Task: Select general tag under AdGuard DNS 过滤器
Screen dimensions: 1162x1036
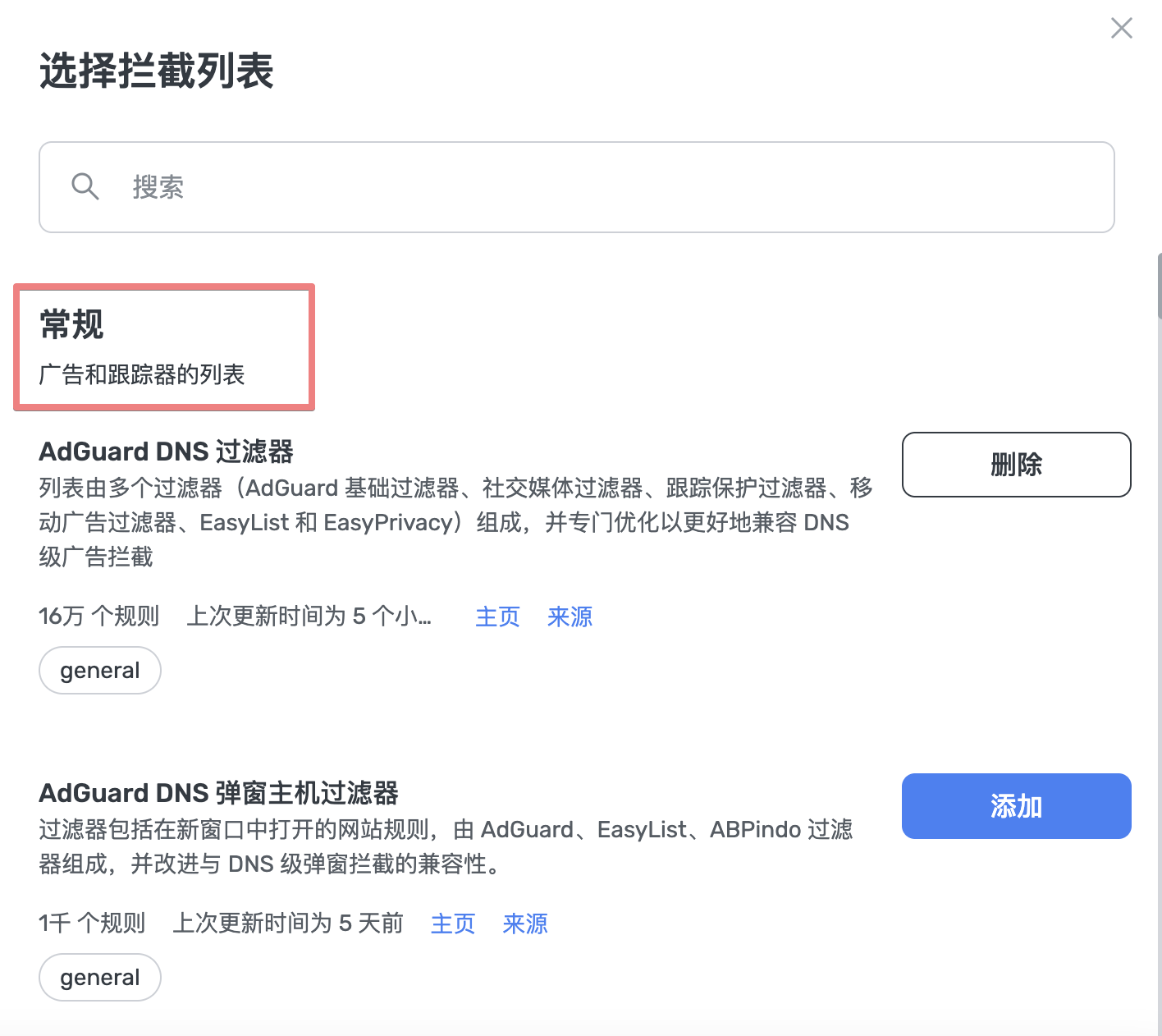Action: [x=100, y=671]
